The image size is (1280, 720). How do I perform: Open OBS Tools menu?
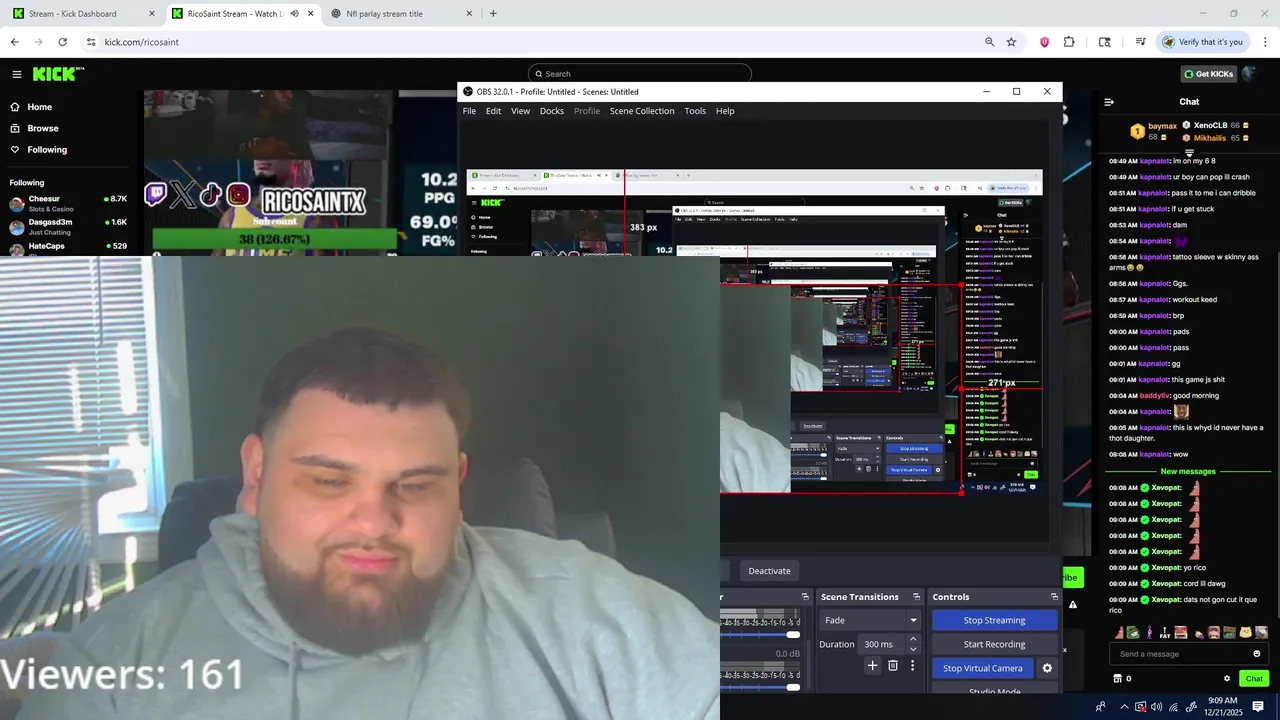tap(695, 111)
